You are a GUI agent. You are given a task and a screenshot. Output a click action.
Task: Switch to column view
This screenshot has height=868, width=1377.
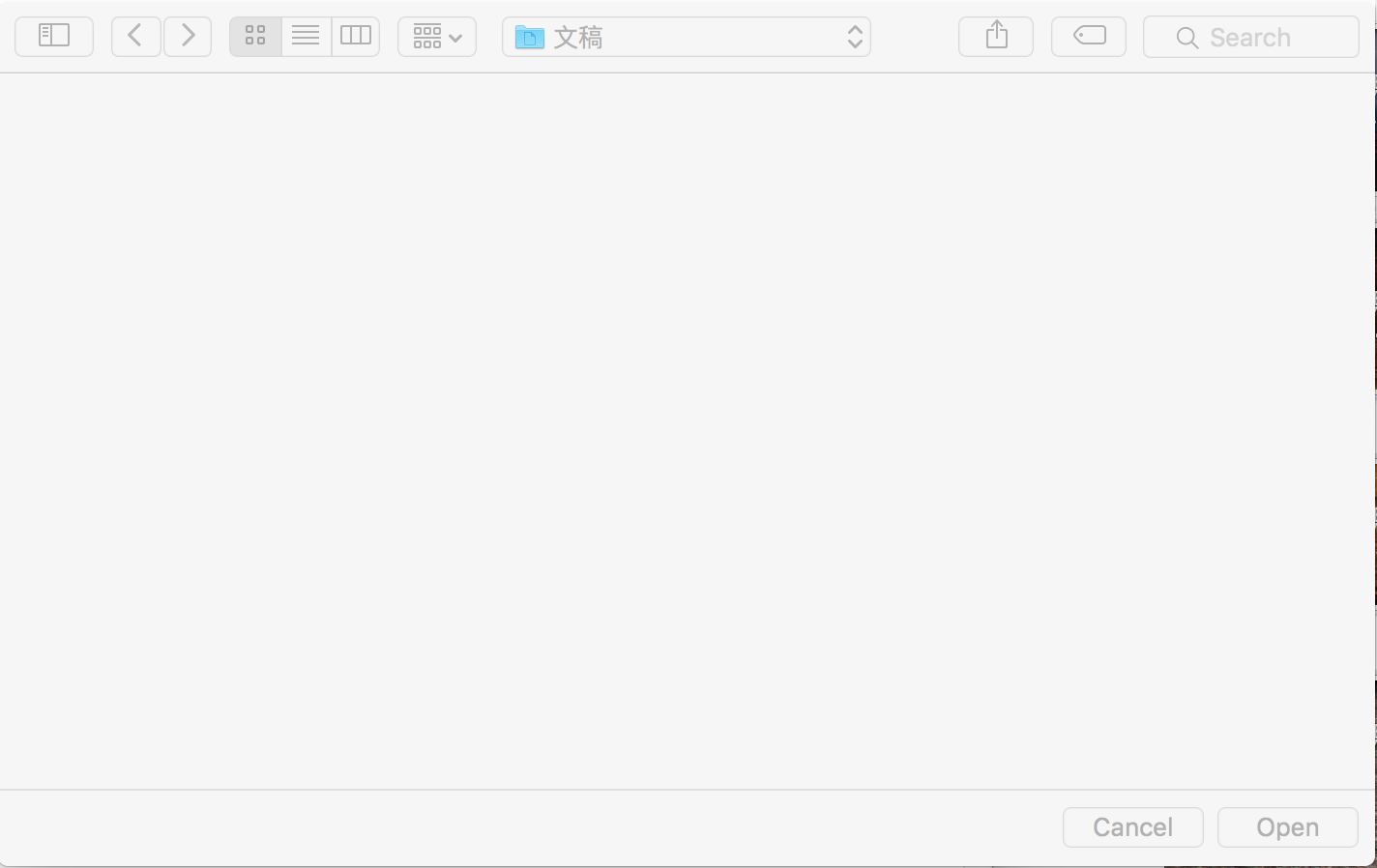click(x=356, y=37)
